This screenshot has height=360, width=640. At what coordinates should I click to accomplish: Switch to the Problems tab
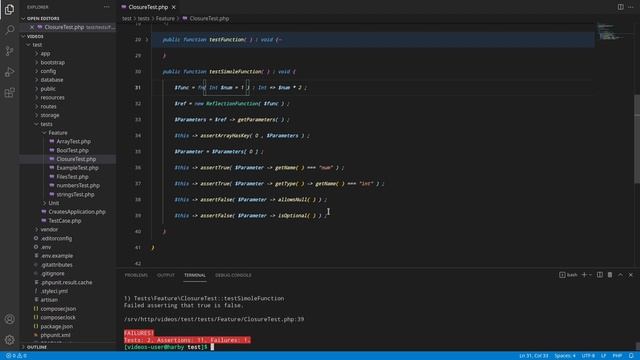tap(136, 276)
